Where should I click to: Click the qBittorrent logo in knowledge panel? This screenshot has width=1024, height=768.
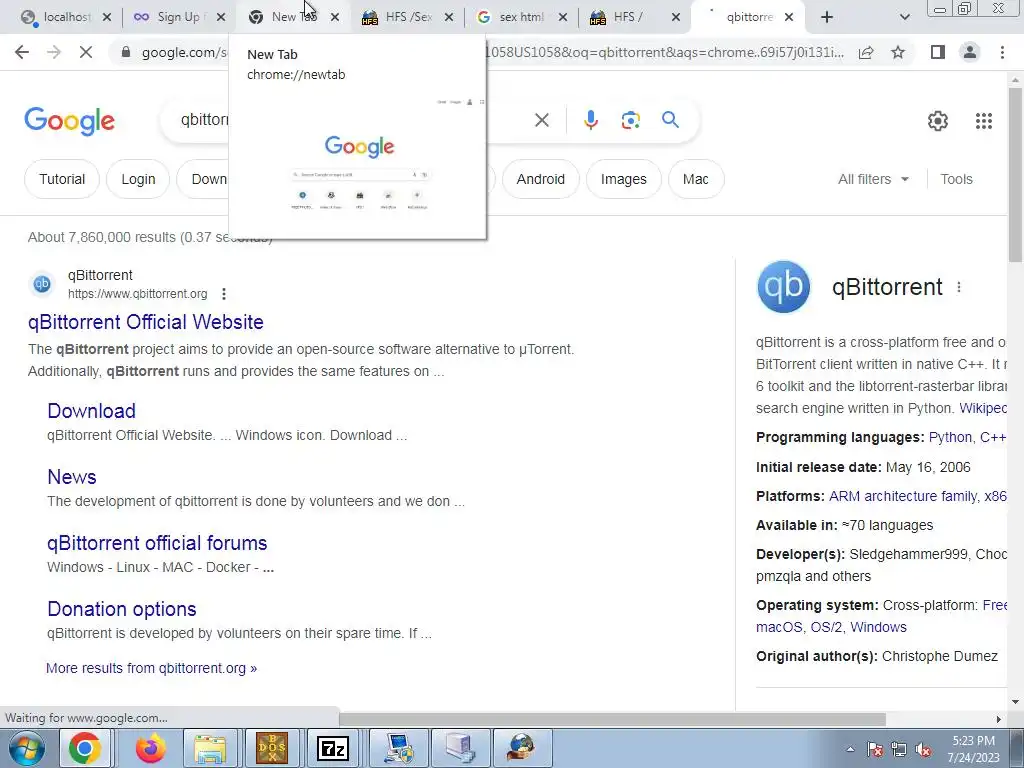pyautogui.click(x=783, y=287)
